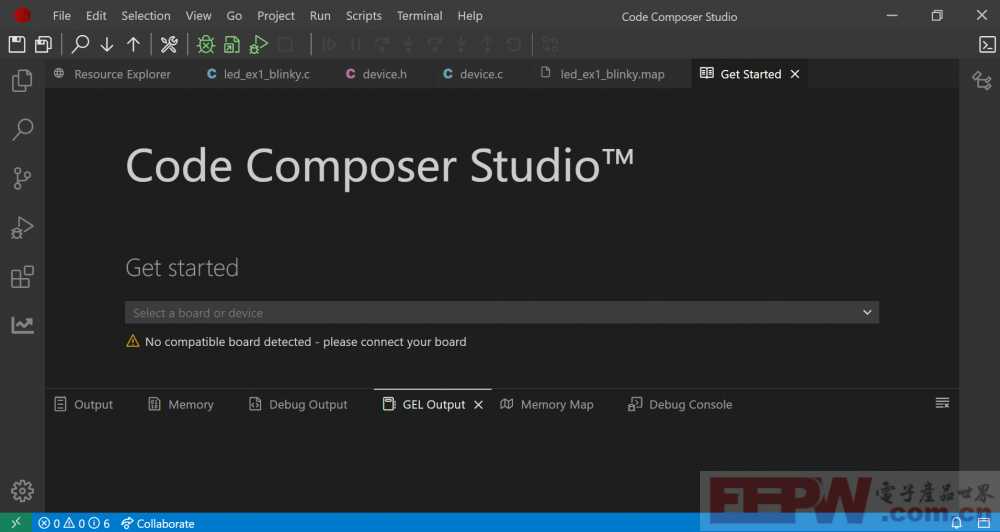Click the greyed Resume play icon
This screenshot has height=532, width=1000.
point(330,44)
